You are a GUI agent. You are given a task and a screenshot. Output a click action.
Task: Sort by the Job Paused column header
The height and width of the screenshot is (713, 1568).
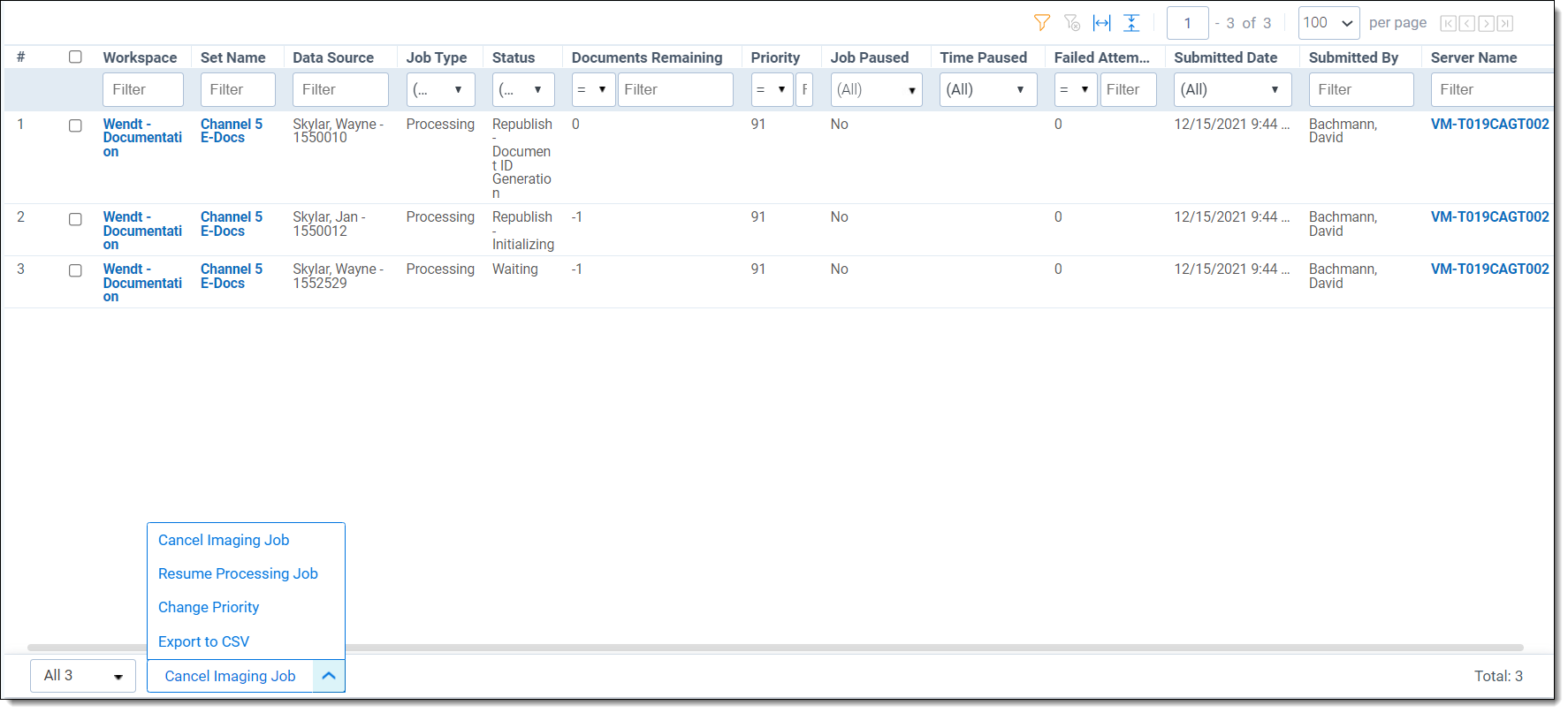point(870,57)
